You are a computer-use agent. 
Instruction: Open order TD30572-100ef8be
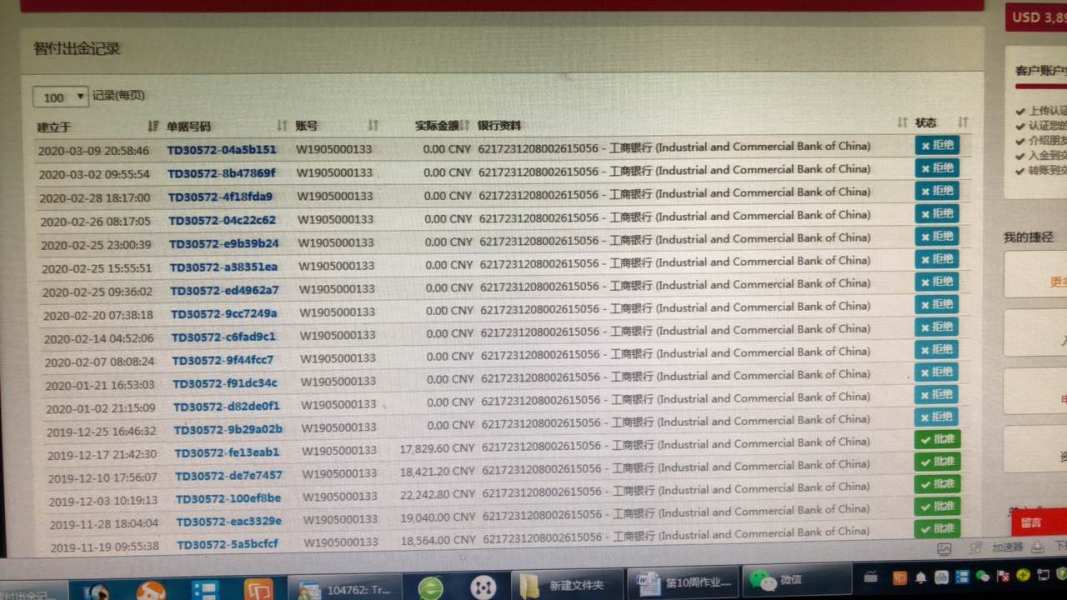click(x=229, y=499)
